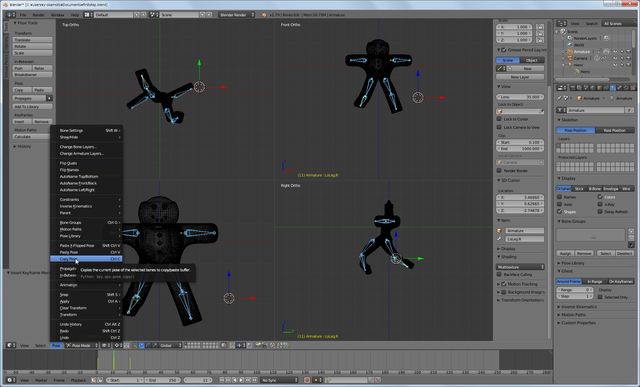Viewport: 640px width, 387px height.
Task: Open the Timeline editor type selector
Action: coord(11,380)
